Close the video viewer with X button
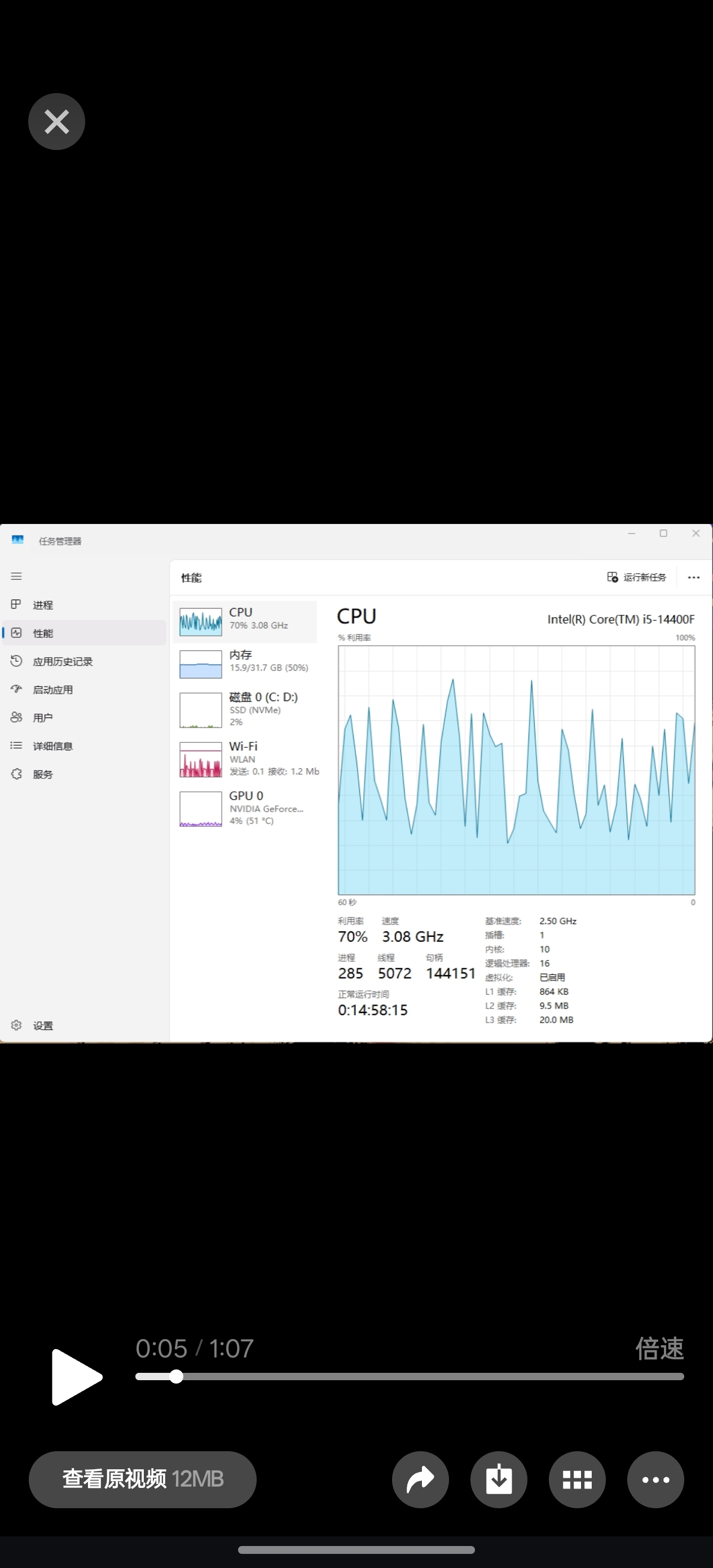The image size is (713, 1568). pos(56,122)
